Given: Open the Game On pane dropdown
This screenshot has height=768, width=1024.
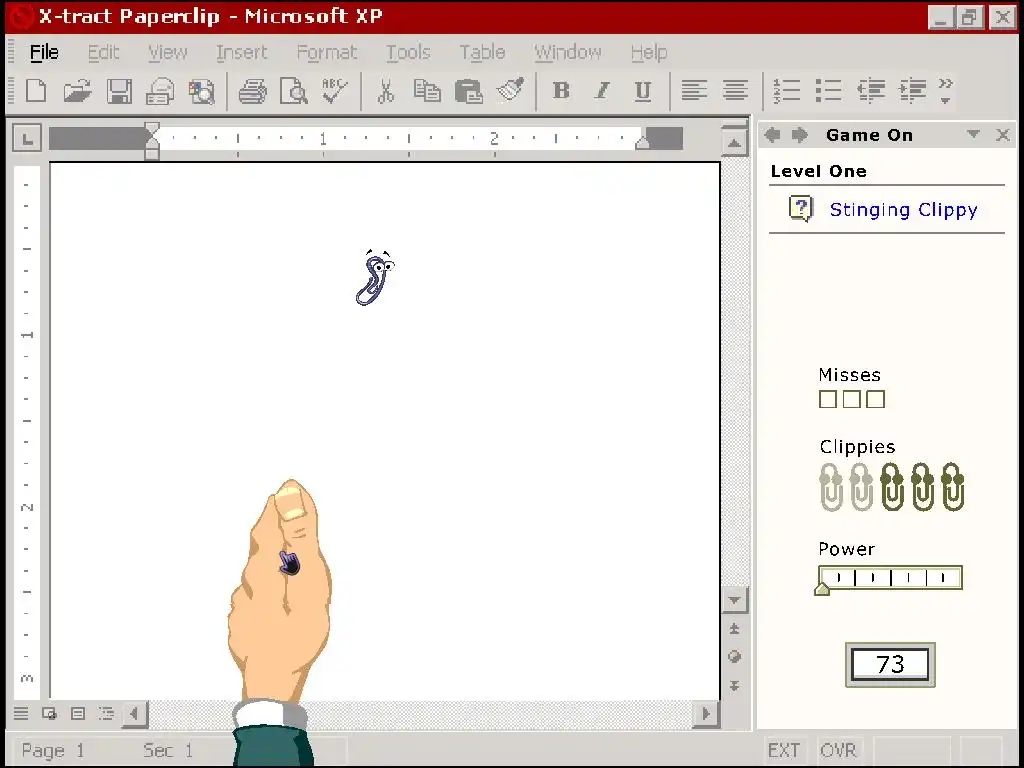Looking at the screenshot, I should pos(973,134).
